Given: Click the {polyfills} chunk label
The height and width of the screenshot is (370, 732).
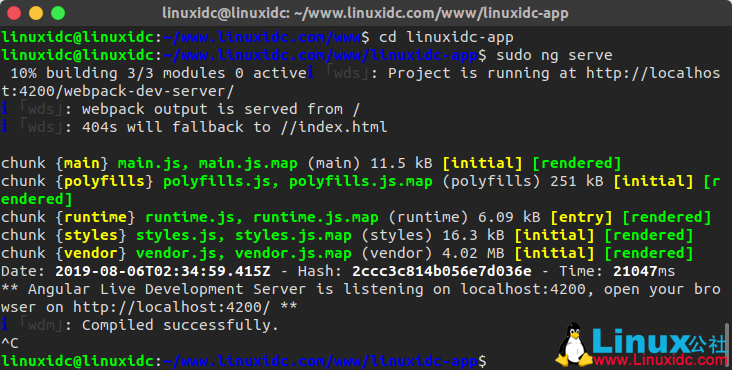Looking at the screenshot, I should pos(105,181).
